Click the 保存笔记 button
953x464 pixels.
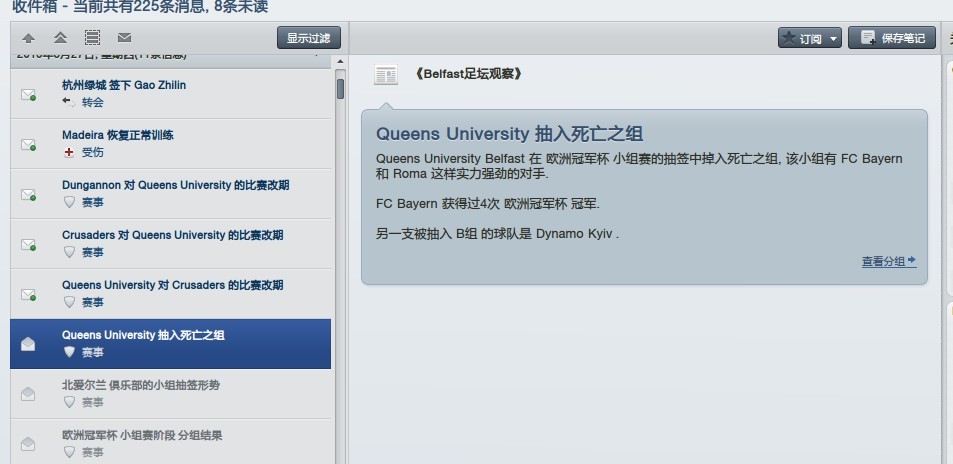point(892,38)
